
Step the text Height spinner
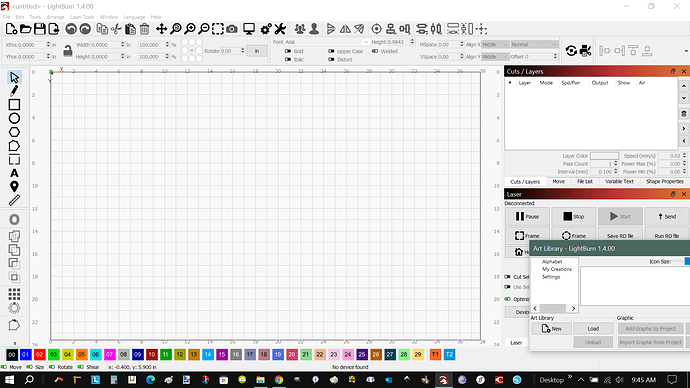pyautogui.click(x=412, y=42)
